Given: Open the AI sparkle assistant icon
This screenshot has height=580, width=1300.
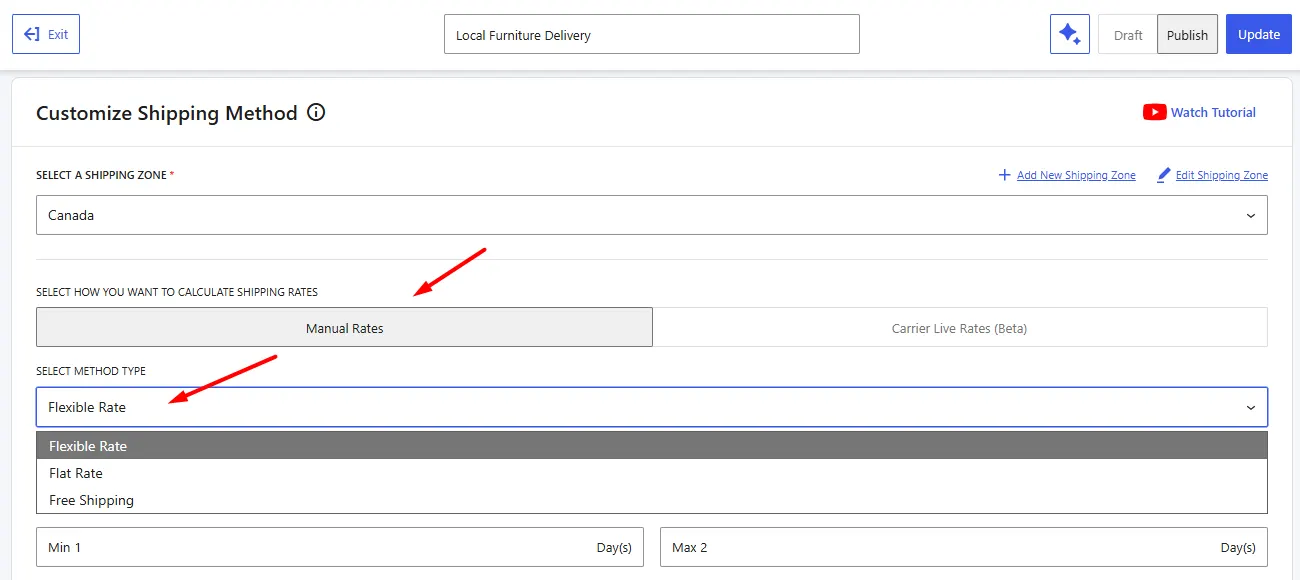Looking at the screenshot, I should (1069, 34).
